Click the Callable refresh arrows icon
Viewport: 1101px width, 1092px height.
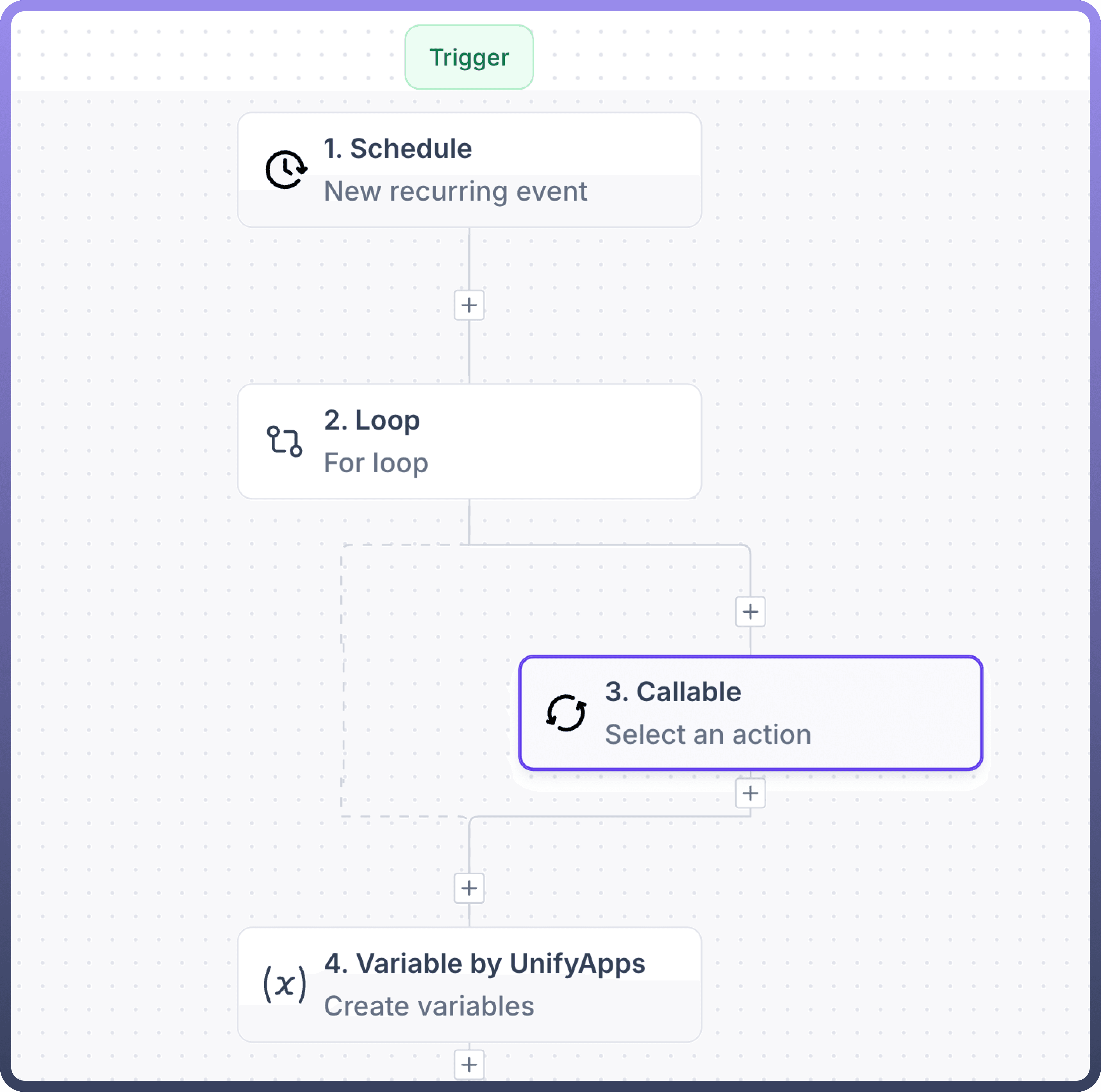pos(566,712)
